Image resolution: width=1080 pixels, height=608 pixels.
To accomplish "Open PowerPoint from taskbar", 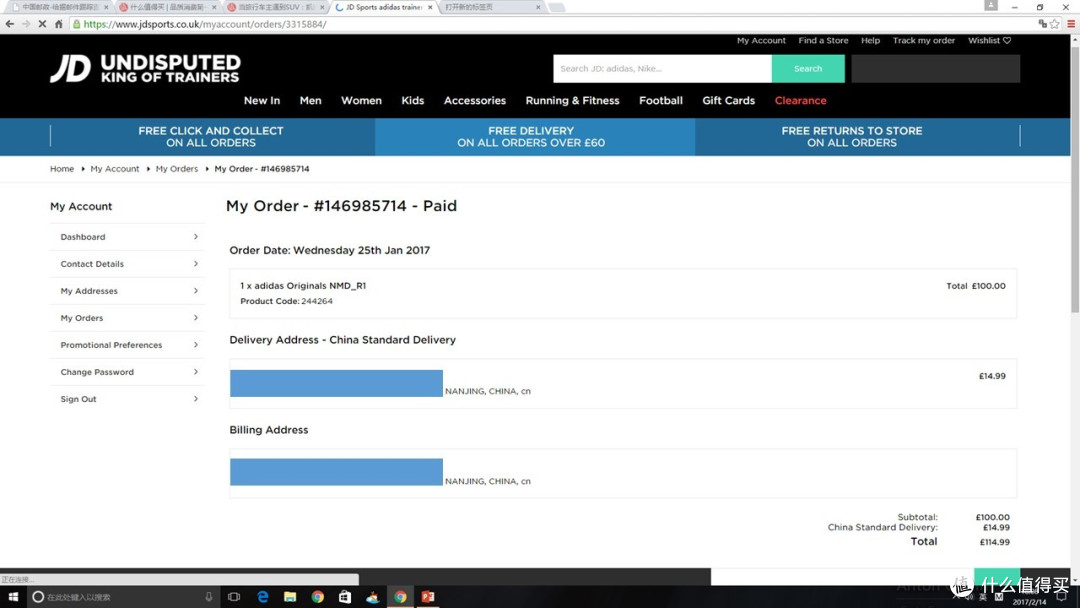I will pos(428,597).
